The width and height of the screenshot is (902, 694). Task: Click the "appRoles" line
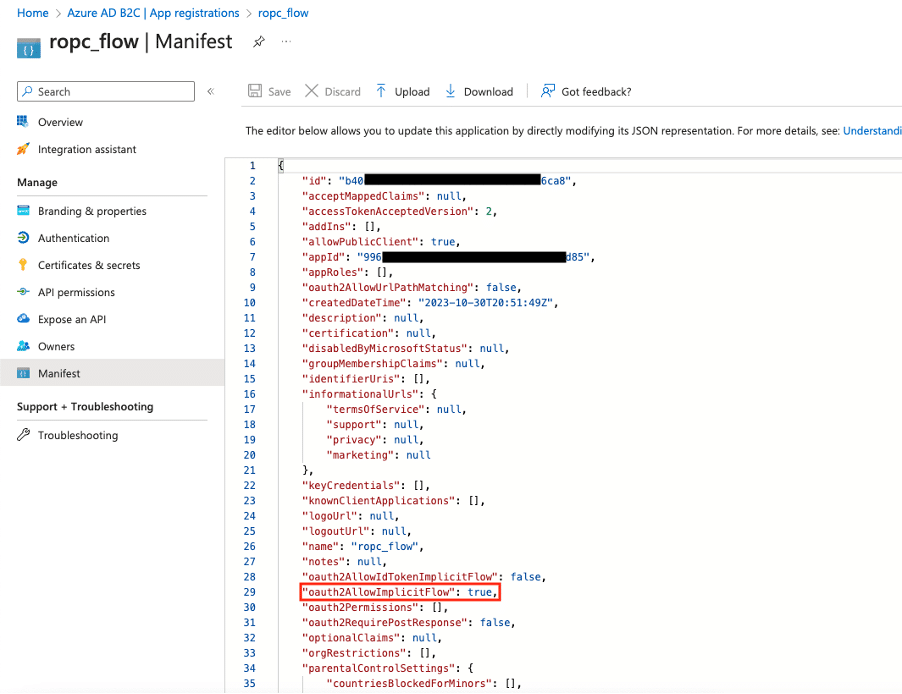pyautogui.click(x=347, y=272)
